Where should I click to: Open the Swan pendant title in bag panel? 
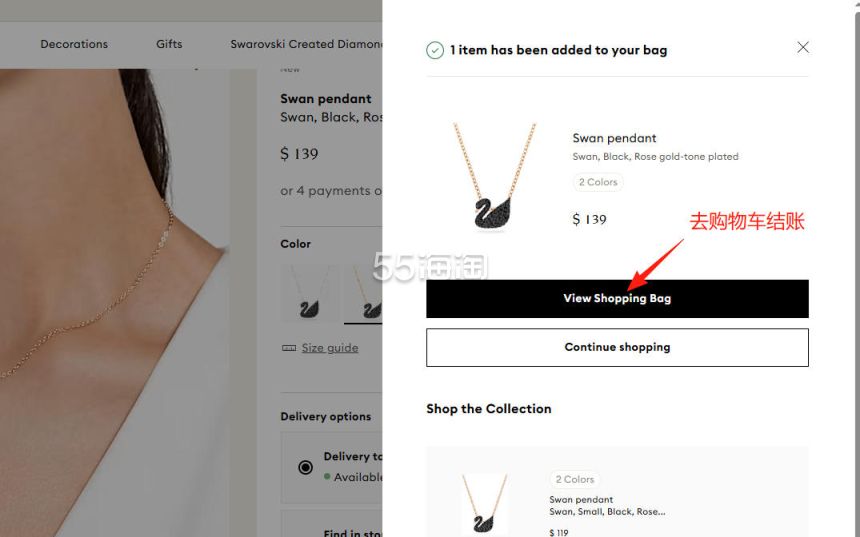[x=614, y=138]
